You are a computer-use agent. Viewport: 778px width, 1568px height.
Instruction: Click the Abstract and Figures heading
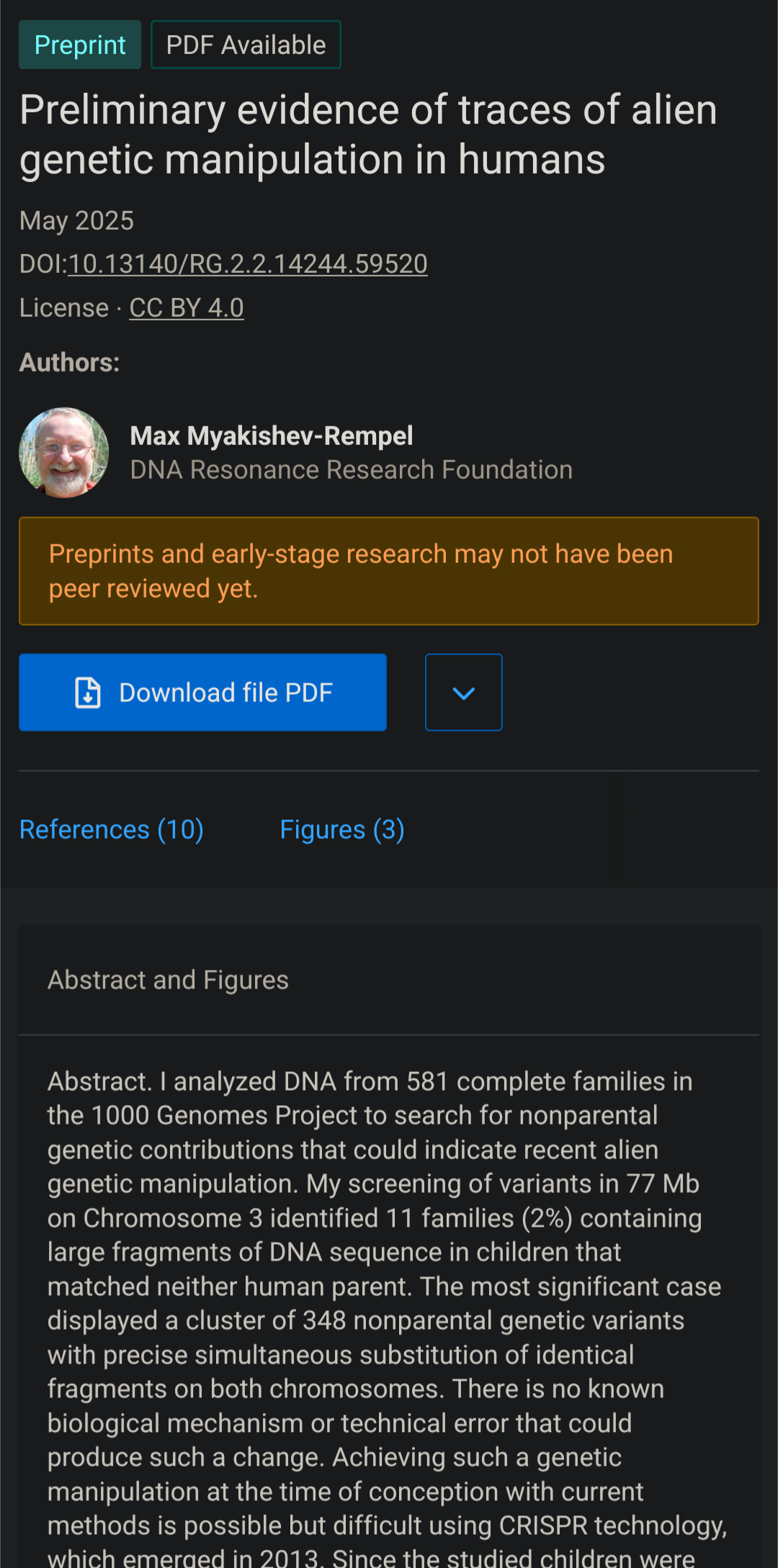pos(168,980)
